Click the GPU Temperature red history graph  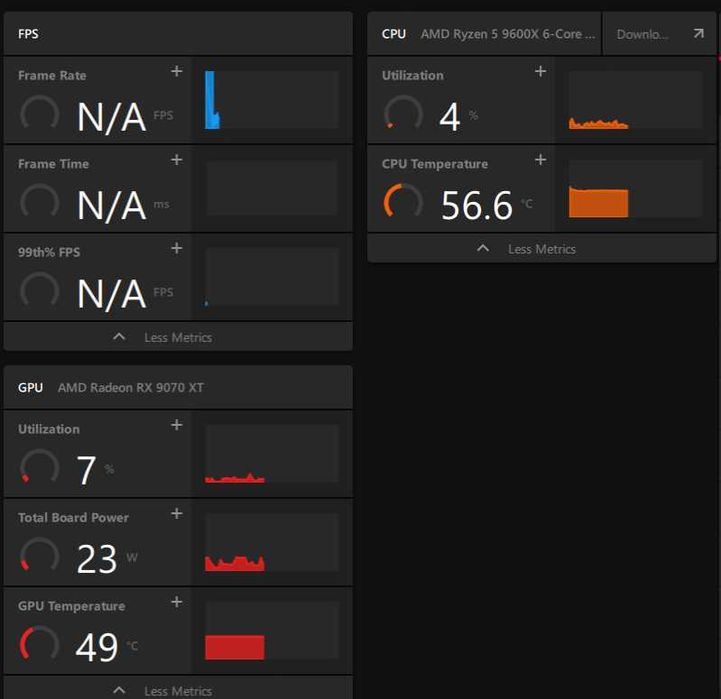(x=272, y=630)
